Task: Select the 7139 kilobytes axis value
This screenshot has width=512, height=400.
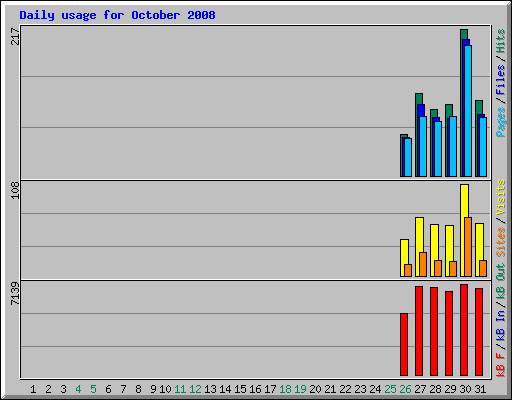Action: click(x=15, y=293)
